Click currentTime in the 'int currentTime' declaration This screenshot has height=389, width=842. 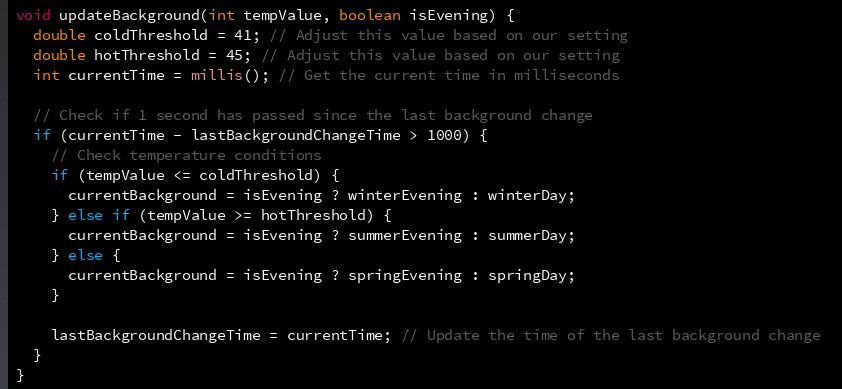pyautogui.click(x=116, y=75)
